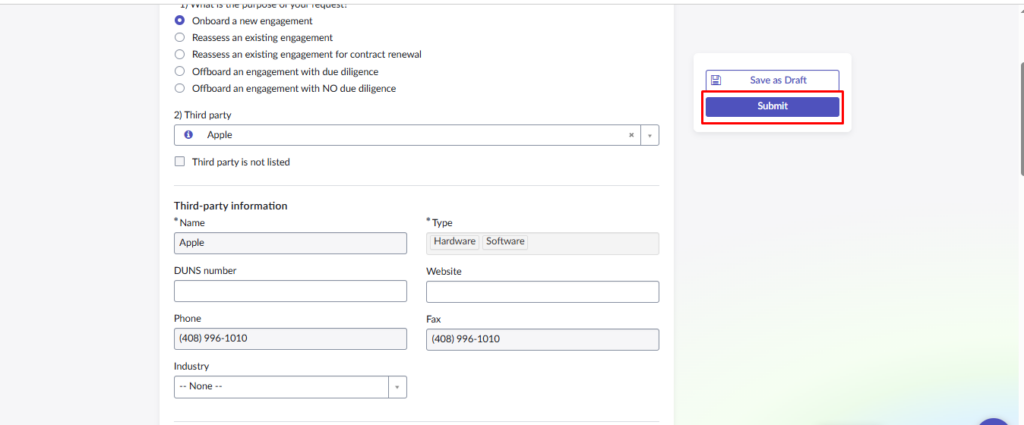This screenshot has height=425, width=1024.
Task: Open the round help widget in bottom corner
Action: (994, 421)
